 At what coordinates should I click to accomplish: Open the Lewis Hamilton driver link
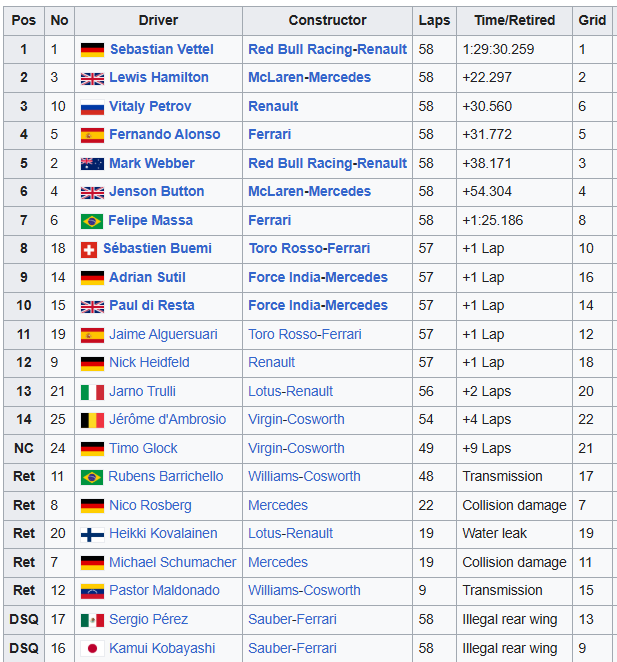tap(159, 77)
